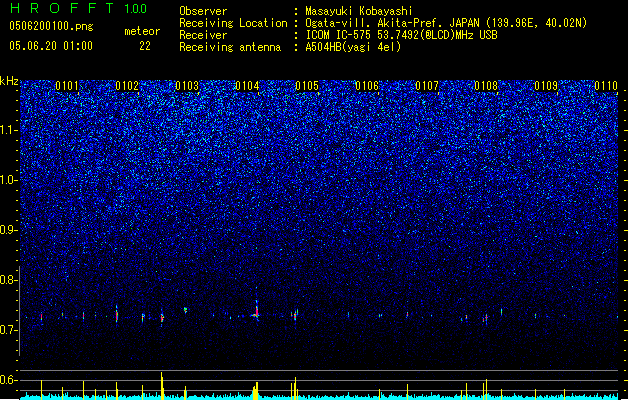Click the name Masayuki Kobayashi
This screenshot has height=400, width=629.
[x=359, y=11]
